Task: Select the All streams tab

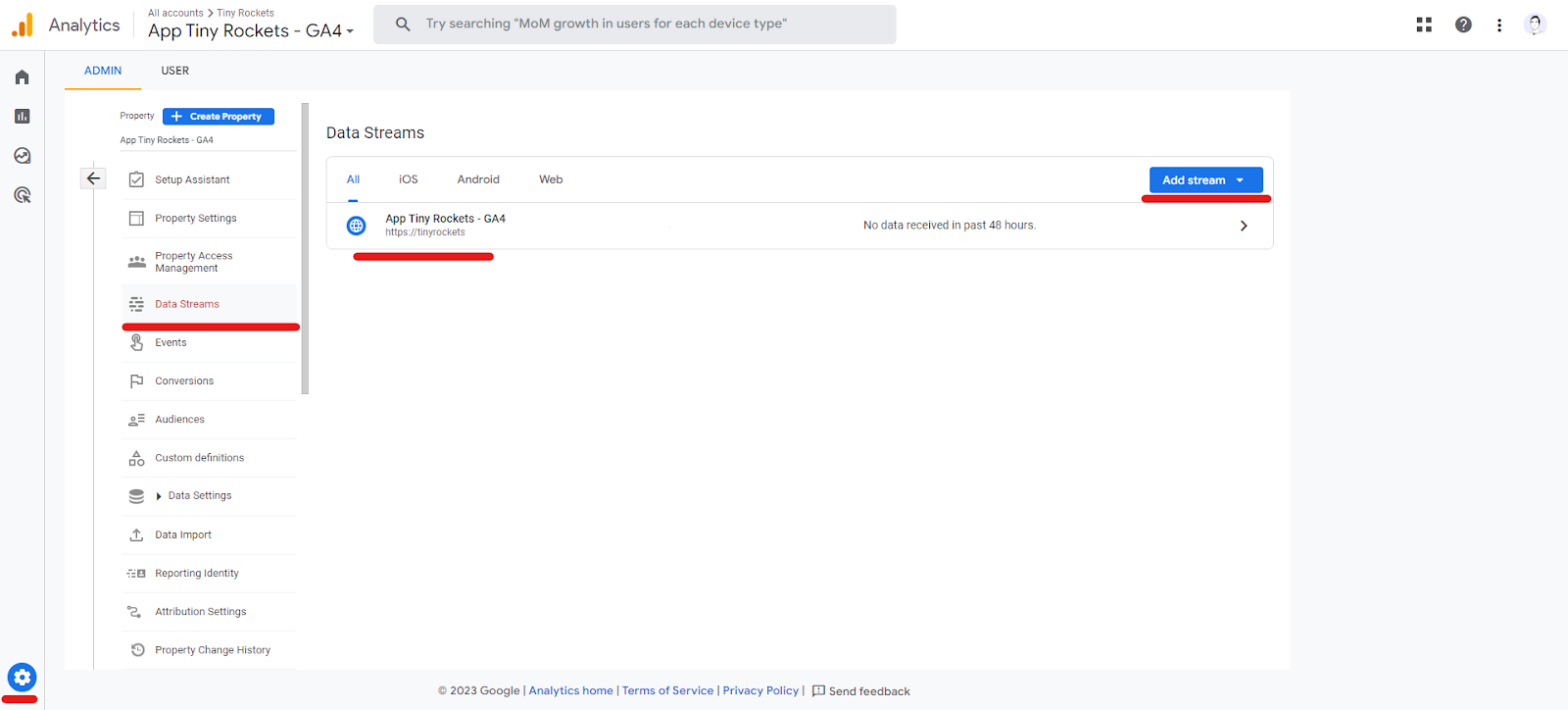Action: pyautogui.click(x=353, y=179)
